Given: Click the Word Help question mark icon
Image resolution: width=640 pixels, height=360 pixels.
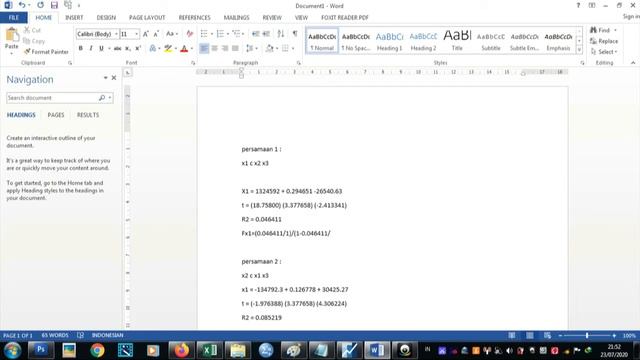Looking at the screenshot, I should (x=578, y=5).
